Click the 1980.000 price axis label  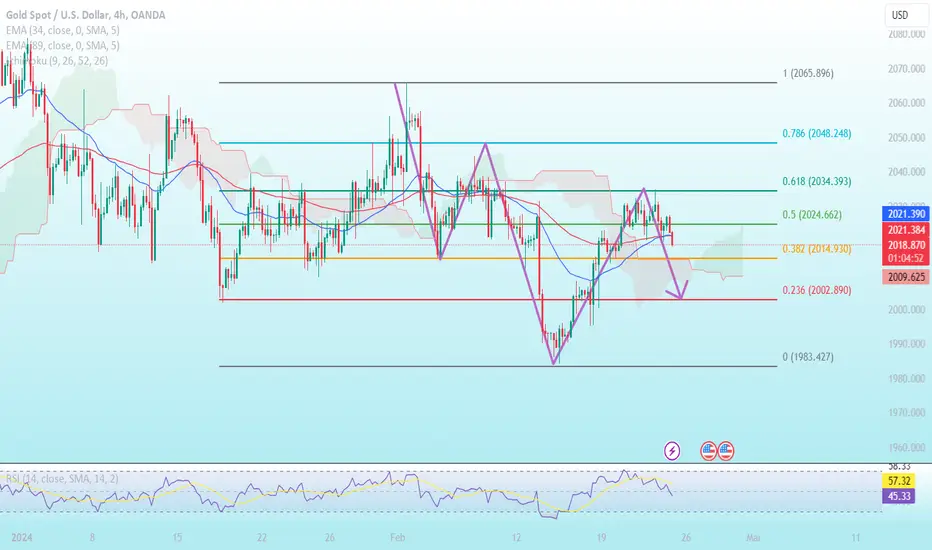[x=906, y=378]
